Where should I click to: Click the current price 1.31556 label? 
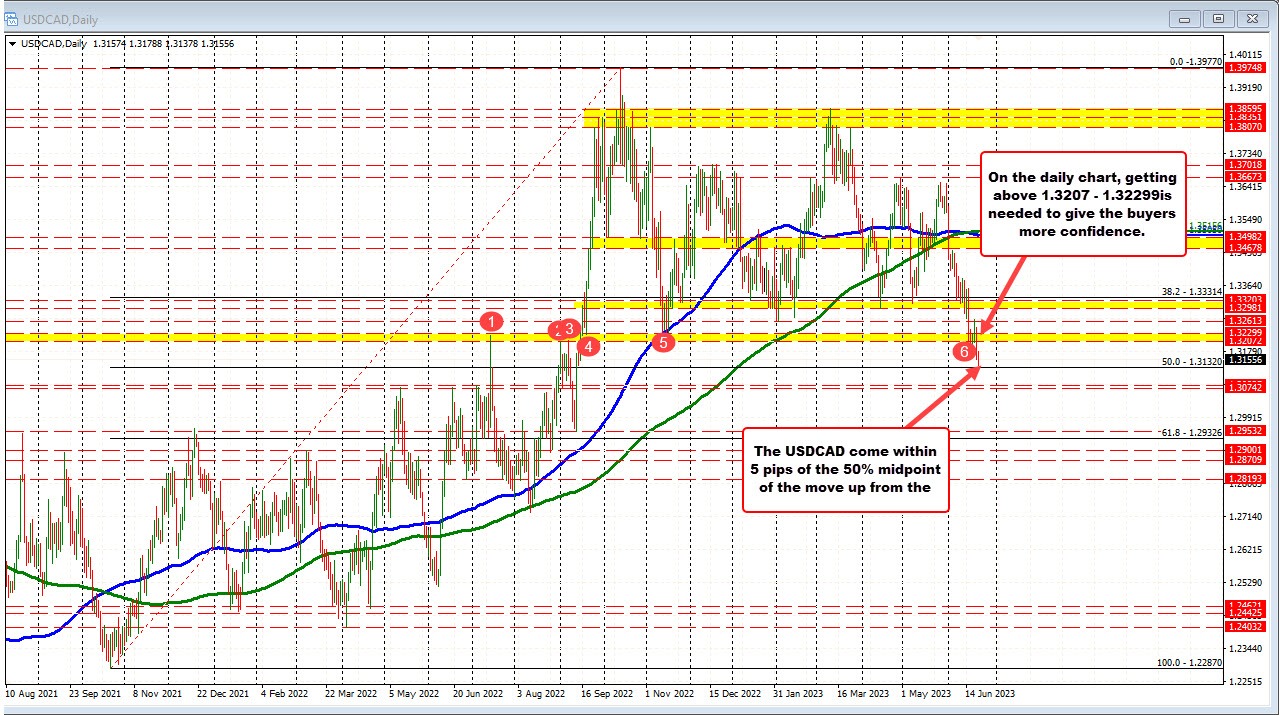[1248, 359]
